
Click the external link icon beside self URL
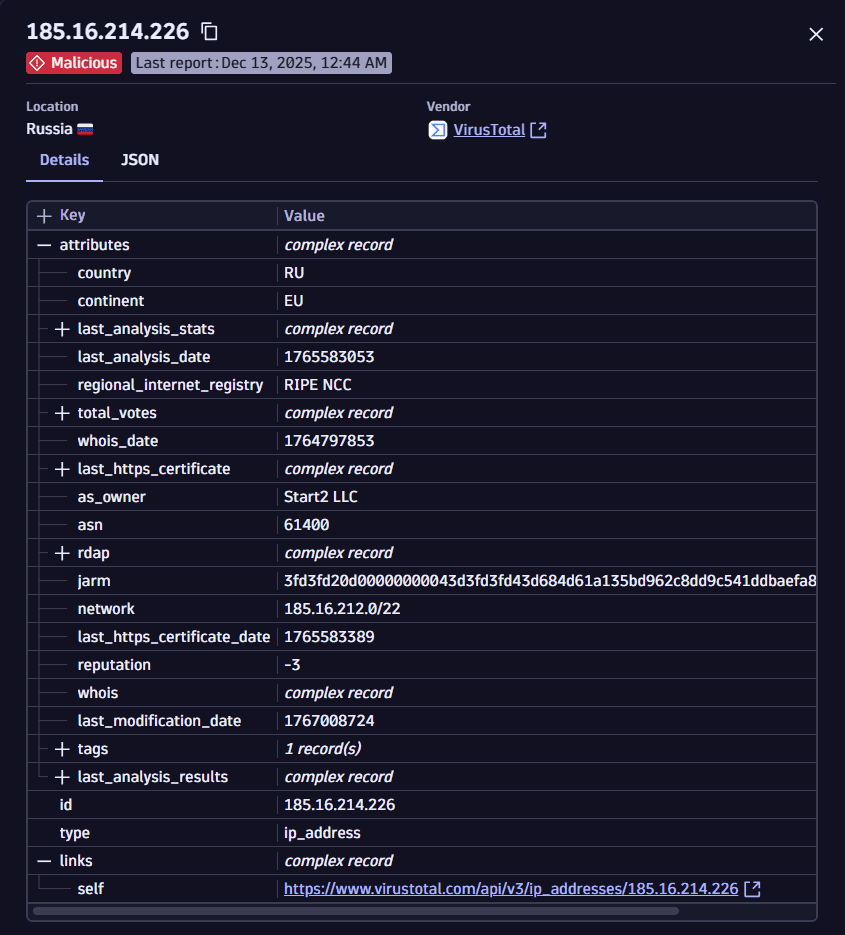[752, 888]
